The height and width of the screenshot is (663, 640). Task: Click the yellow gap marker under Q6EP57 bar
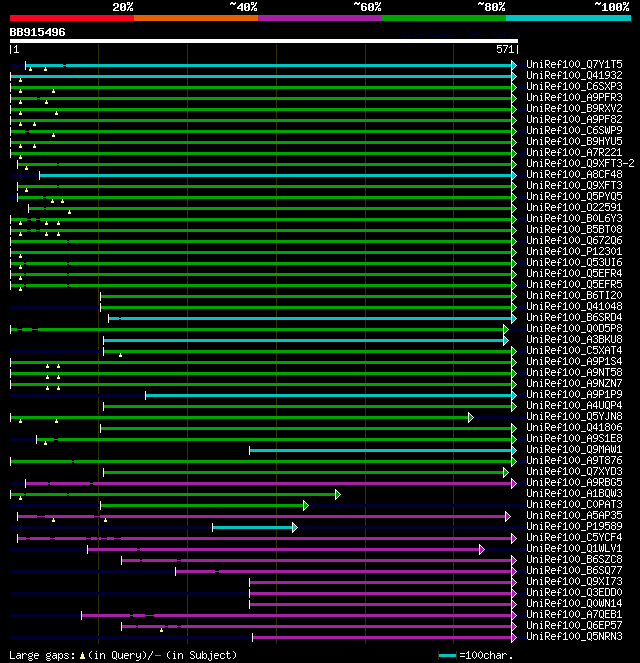click(161, 630)
